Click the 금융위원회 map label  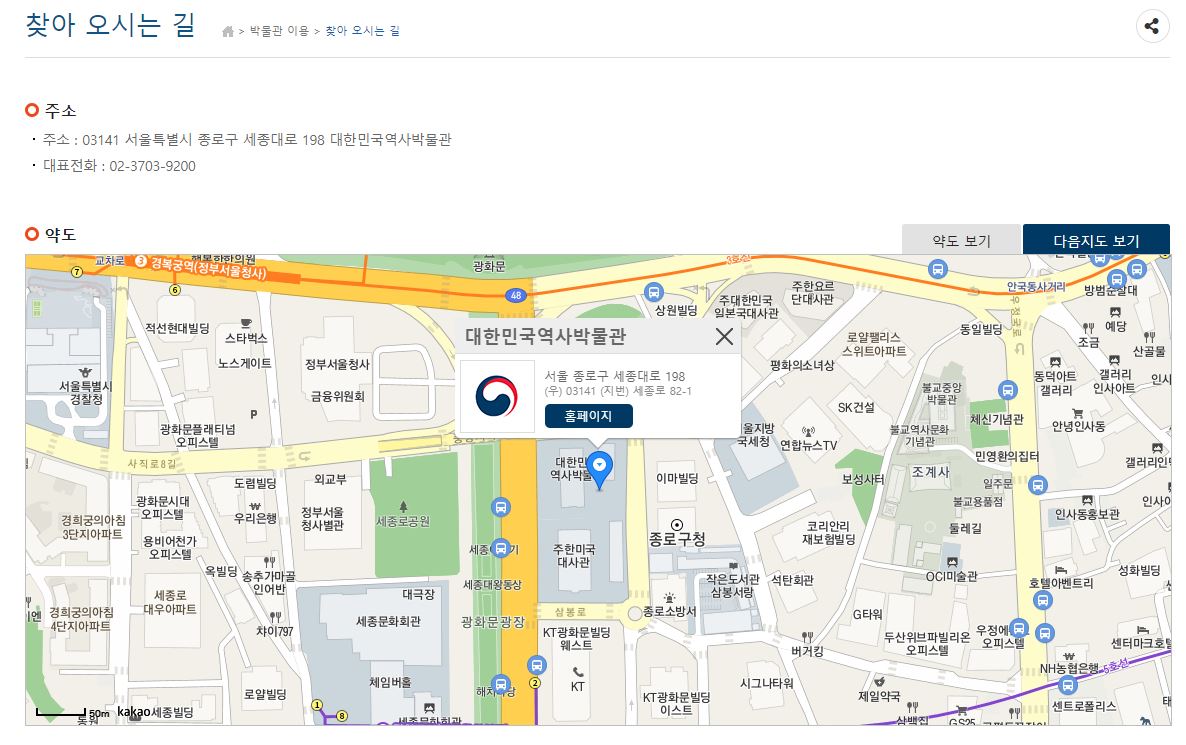point(337,396)
